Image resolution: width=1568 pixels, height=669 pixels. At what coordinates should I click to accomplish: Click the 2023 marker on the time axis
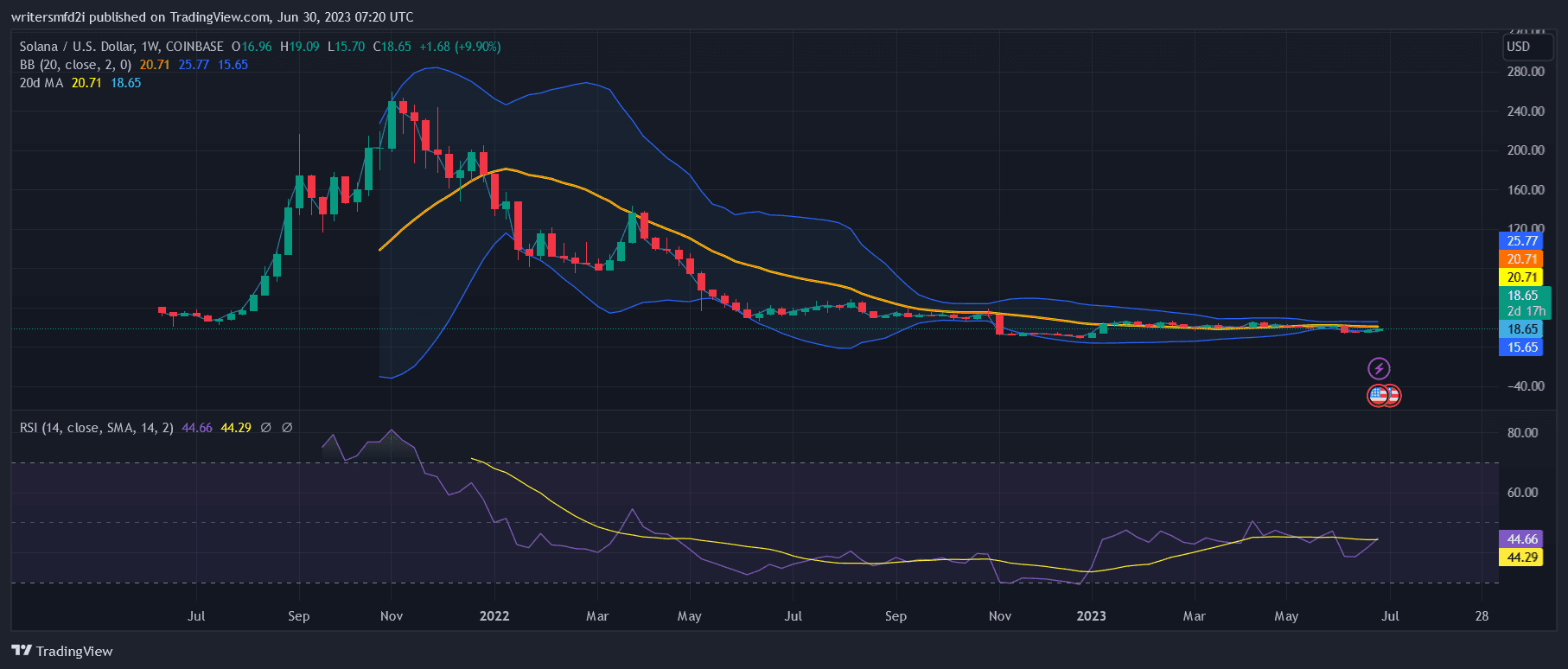1091,616
